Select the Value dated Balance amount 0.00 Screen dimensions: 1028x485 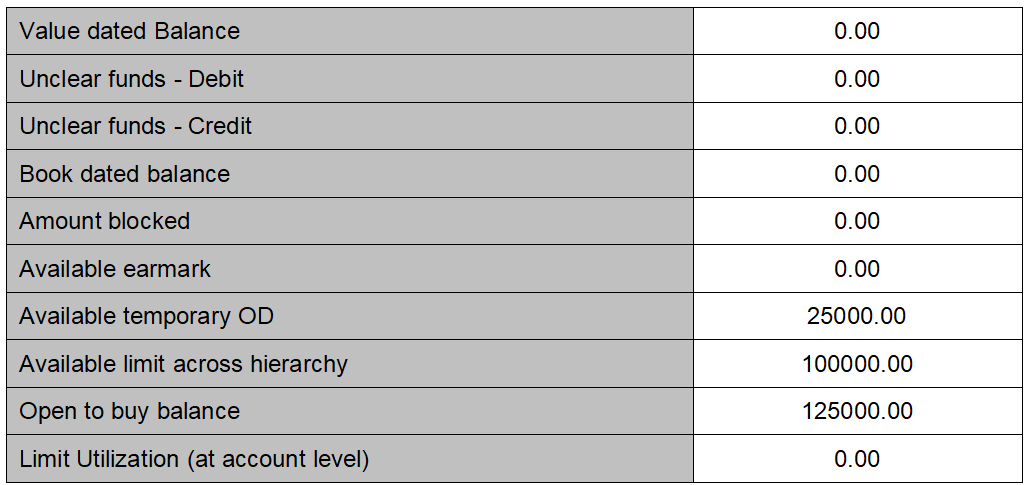857,31
